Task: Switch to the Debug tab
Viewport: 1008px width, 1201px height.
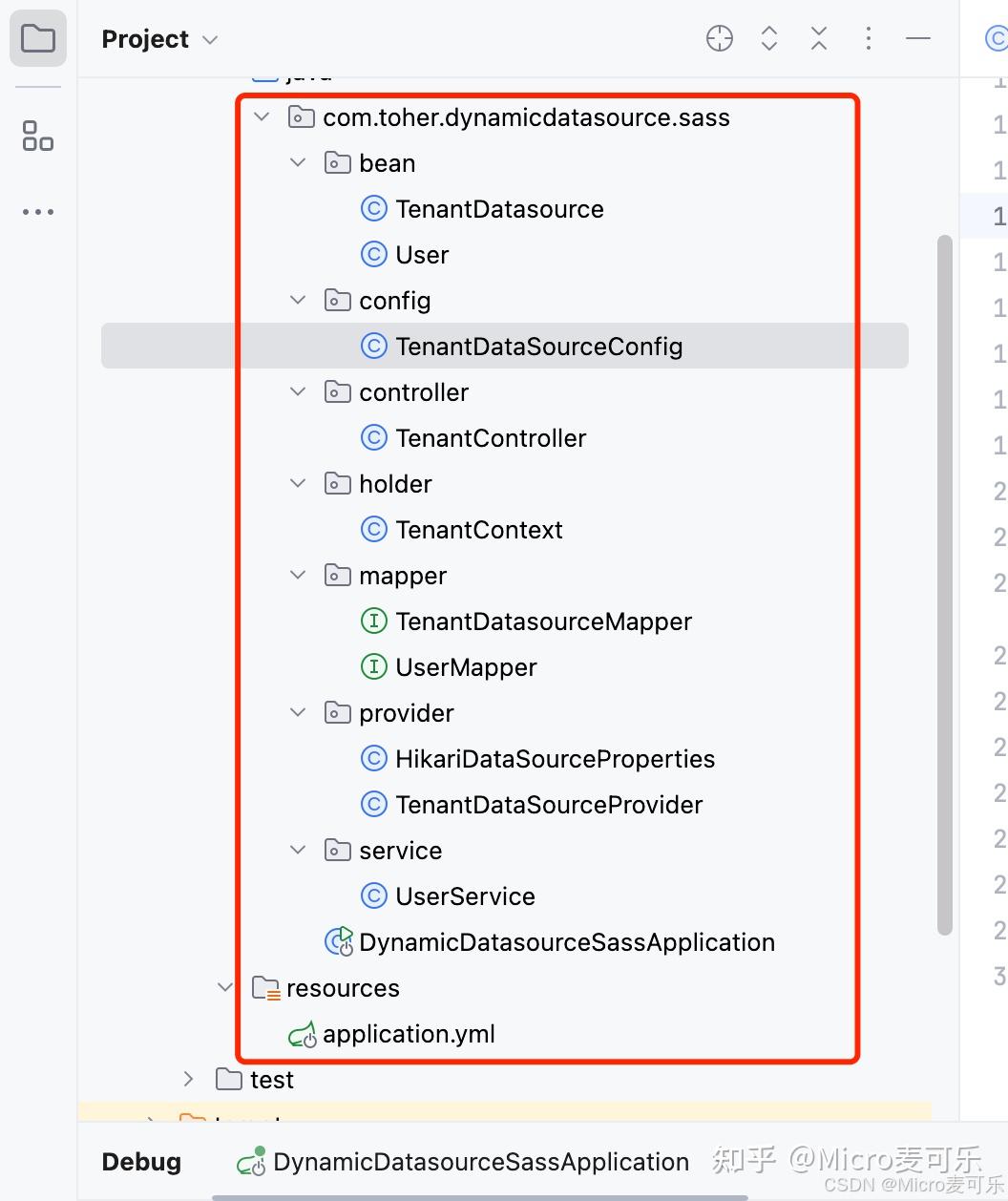Action: pyautogui.click(x=140, y=1162)
